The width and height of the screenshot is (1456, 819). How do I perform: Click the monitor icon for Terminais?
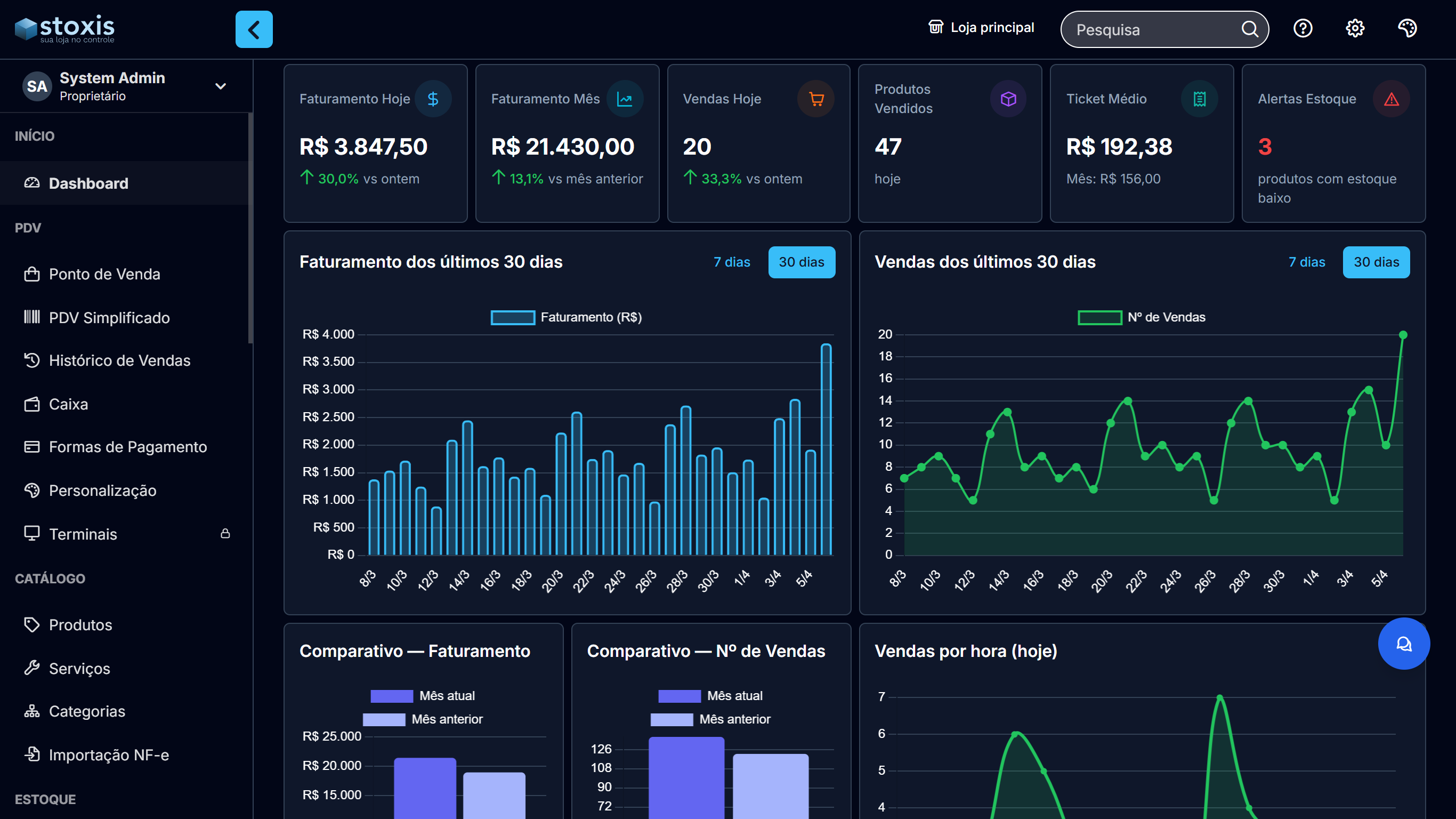(31, 533)
